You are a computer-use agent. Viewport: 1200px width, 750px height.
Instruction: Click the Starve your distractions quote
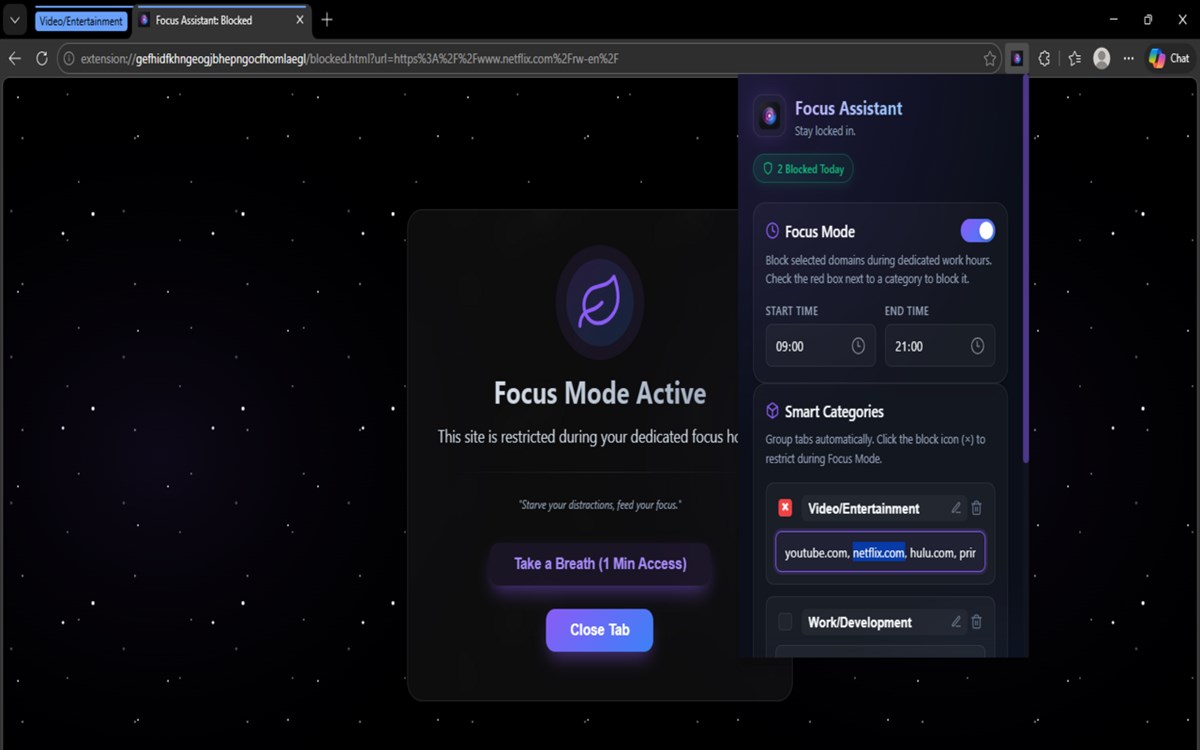click(x=600, y=505)
